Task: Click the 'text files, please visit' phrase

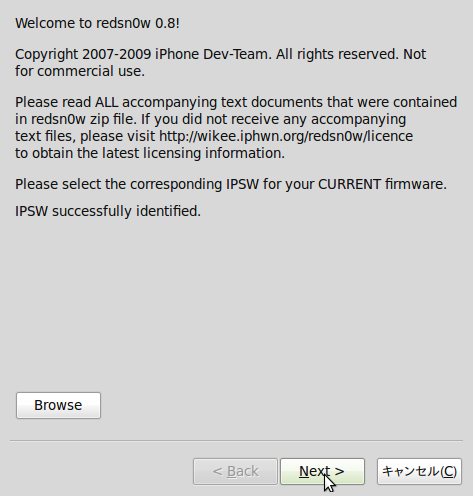Action: 85,136
